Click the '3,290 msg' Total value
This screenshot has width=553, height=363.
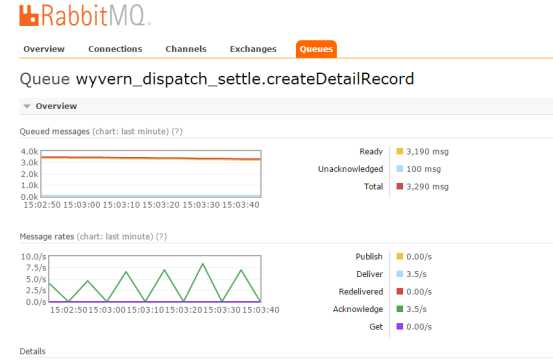[x=427, y=187]
